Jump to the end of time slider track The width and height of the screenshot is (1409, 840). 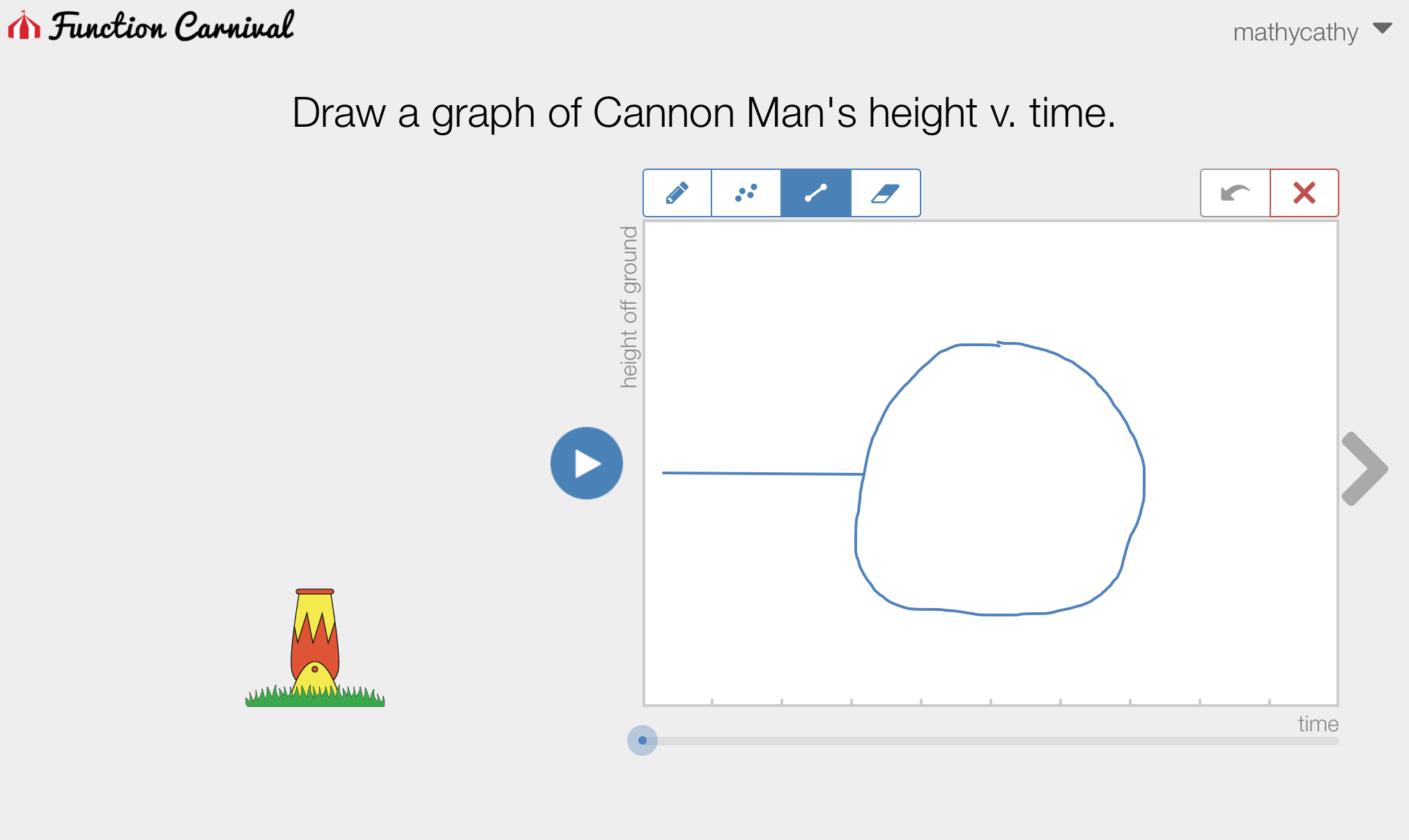point(1334,741)
